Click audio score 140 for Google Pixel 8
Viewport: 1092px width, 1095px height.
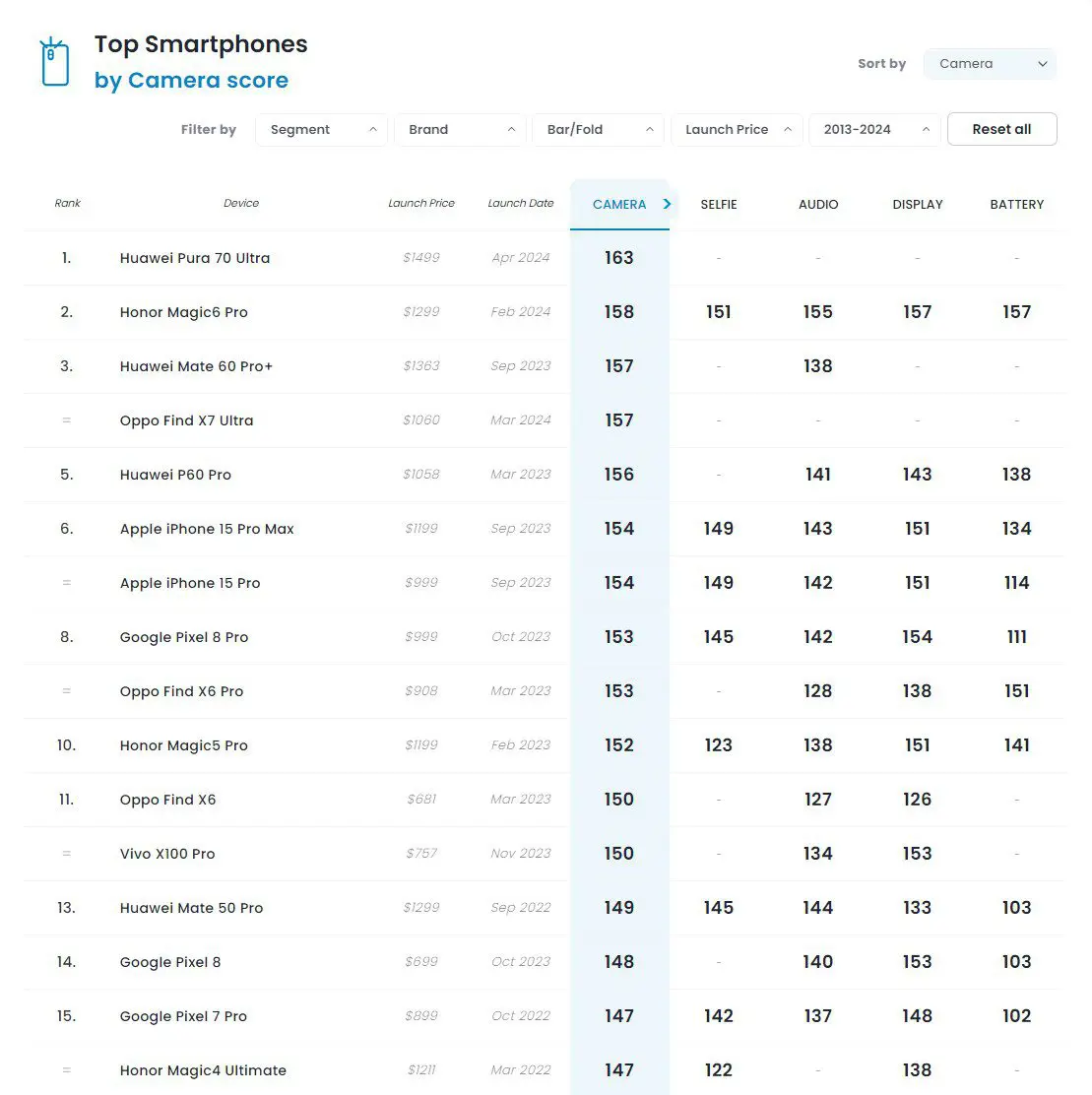click(x=817, y=962)
